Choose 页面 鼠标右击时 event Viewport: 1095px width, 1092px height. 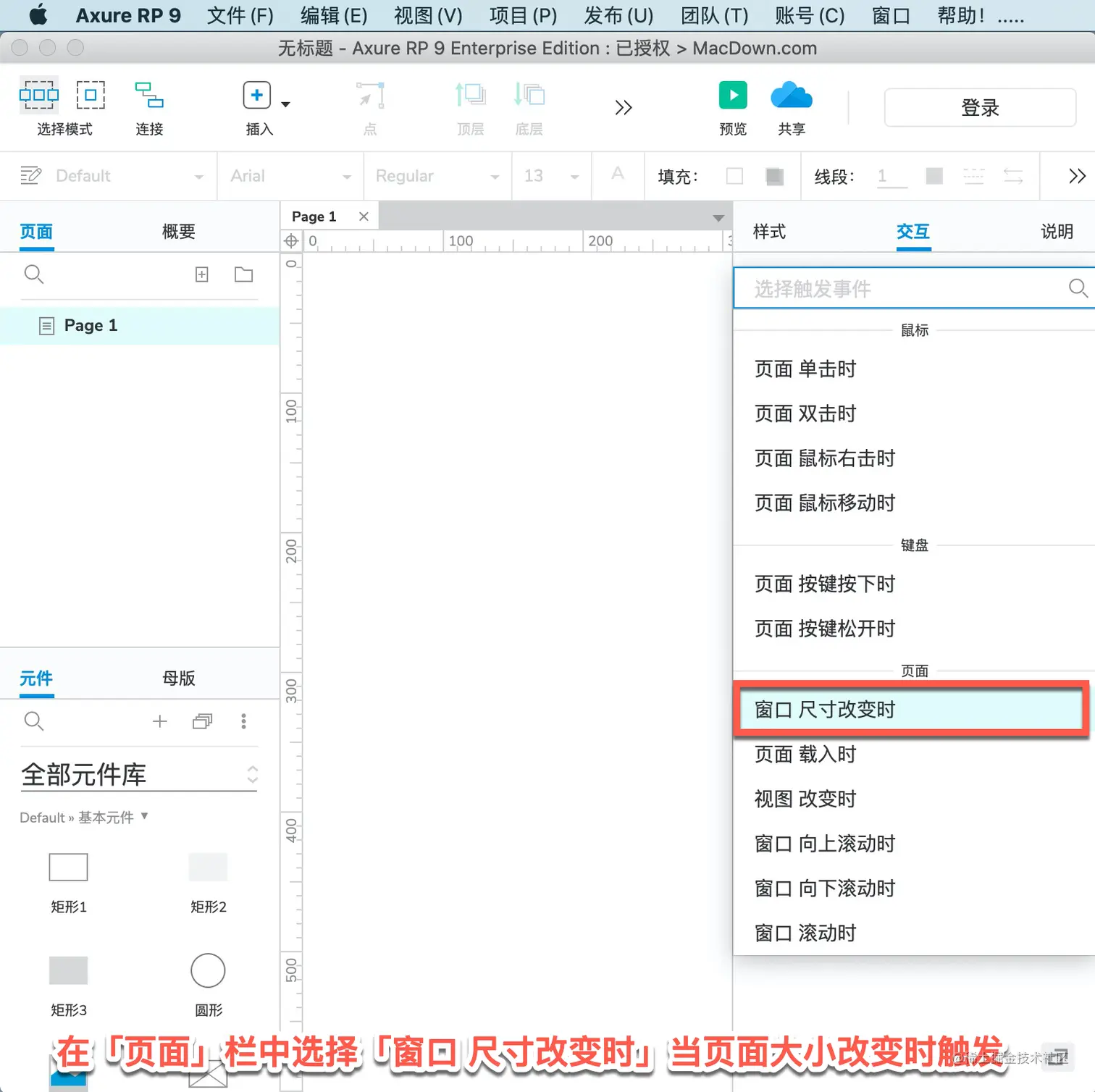(x=825, y=458)
